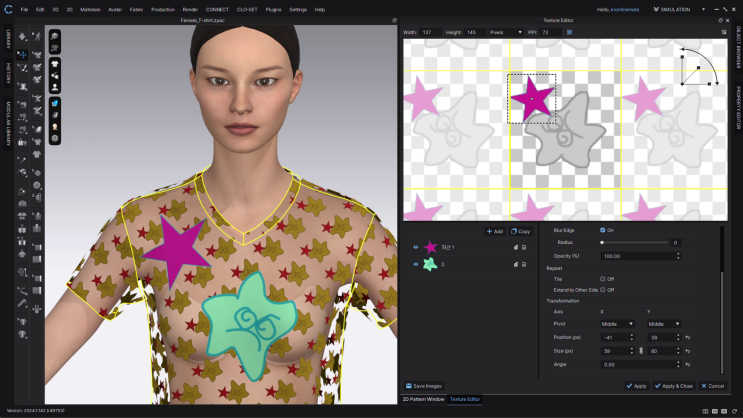
Task: Open the Materials menu
Action: [90, 9]
